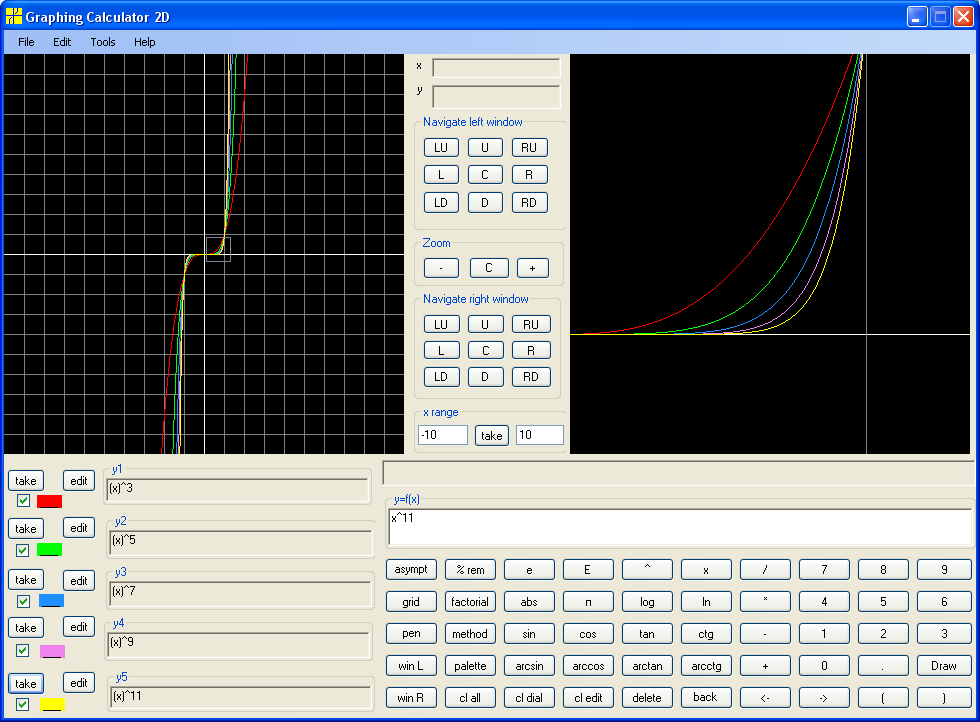This screenshot has height=722, width=980.
Task: Click the take button for y5
Action: (26, 683)
